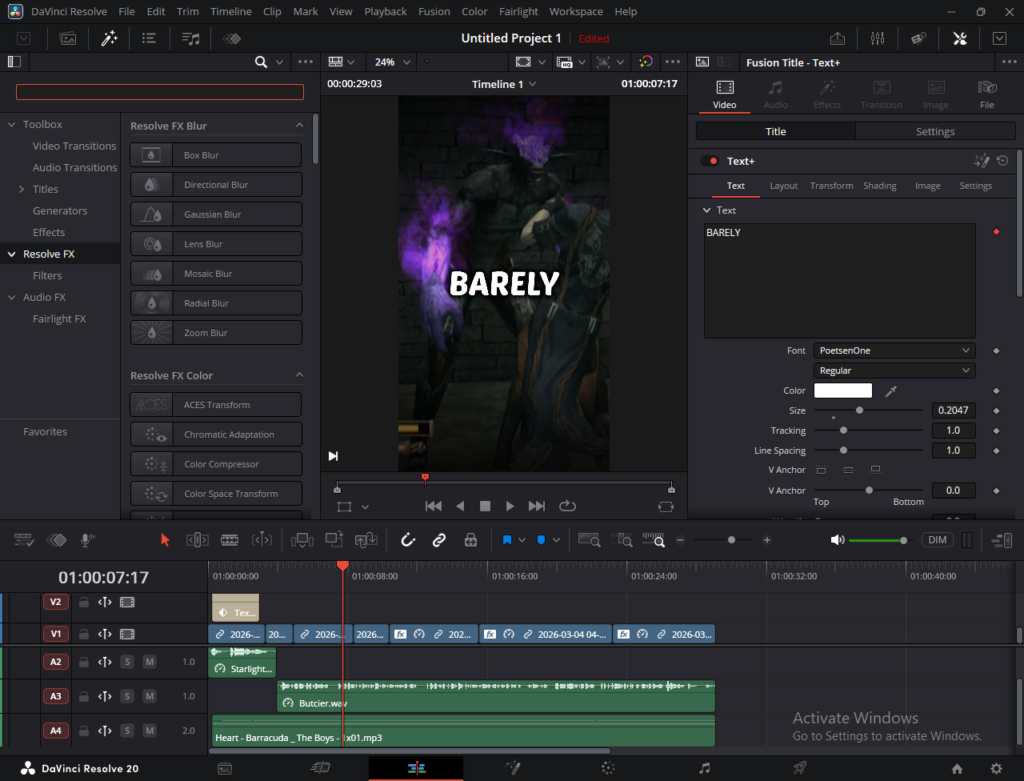1024x781 pixels.
Task: Lock the V2 track padlock
Action: click(x=84, y=602)
